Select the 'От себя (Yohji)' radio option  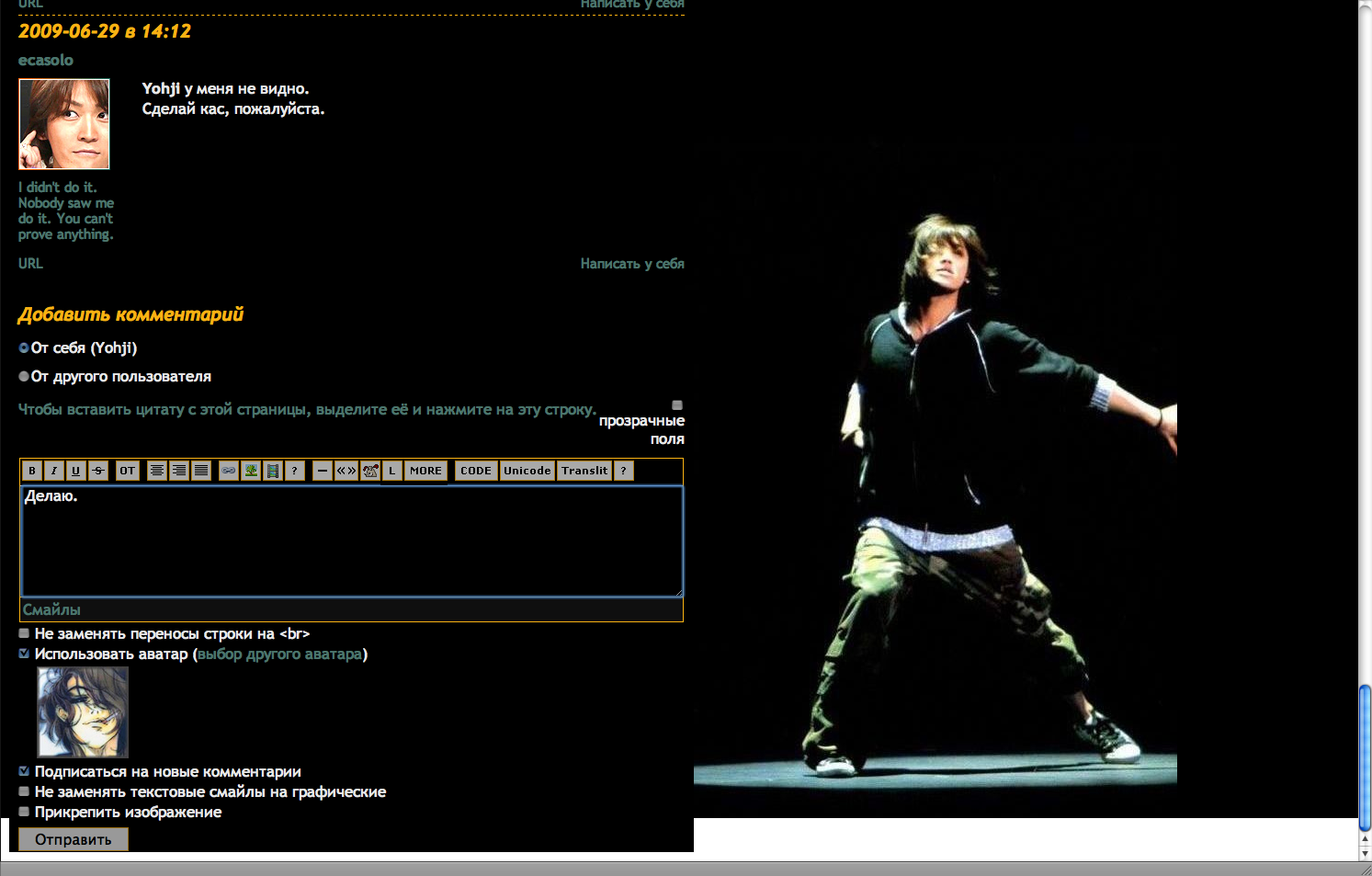coord(24,348)
